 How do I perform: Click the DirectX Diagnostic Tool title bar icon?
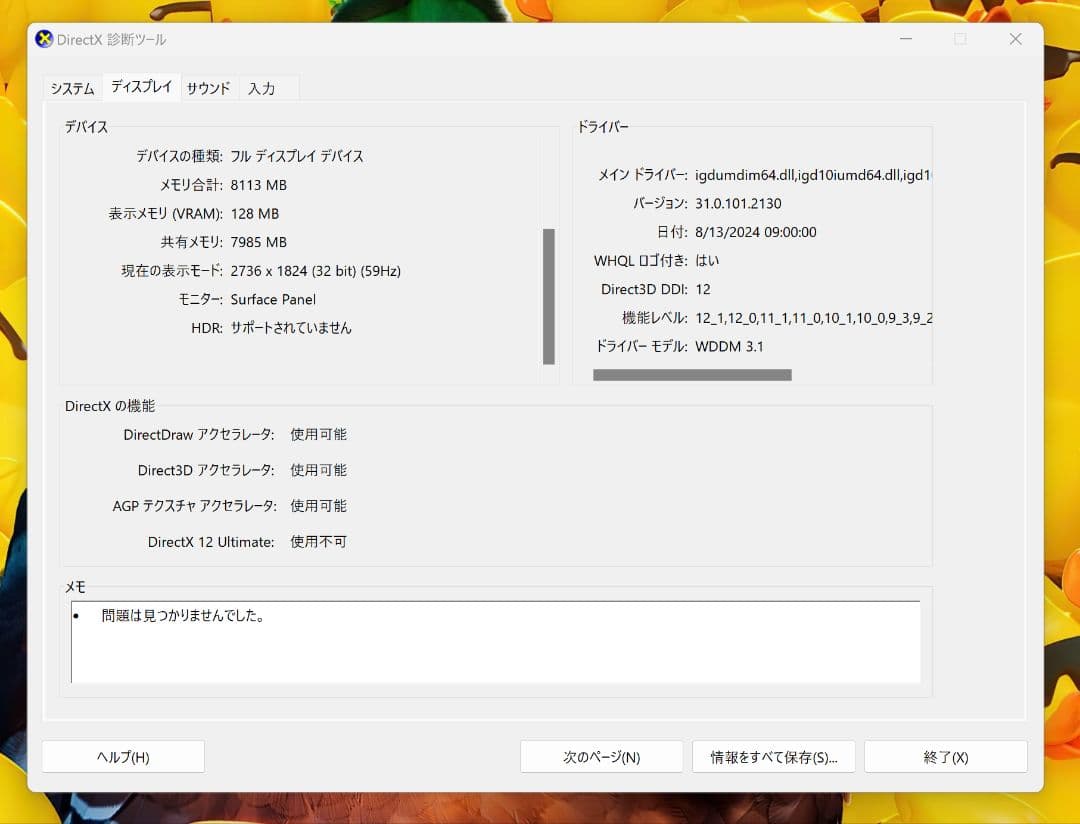point(44,39)
